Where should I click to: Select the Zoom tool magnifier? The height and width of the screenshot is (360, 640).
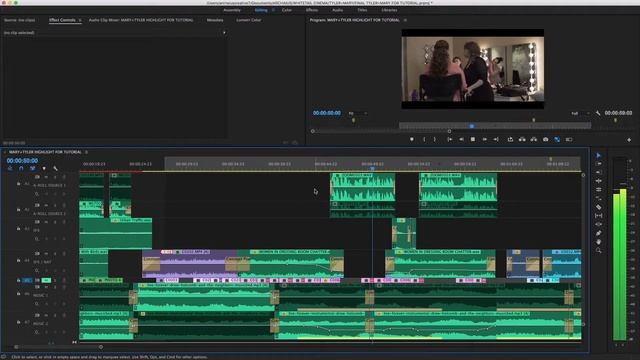tap(598, 250)
